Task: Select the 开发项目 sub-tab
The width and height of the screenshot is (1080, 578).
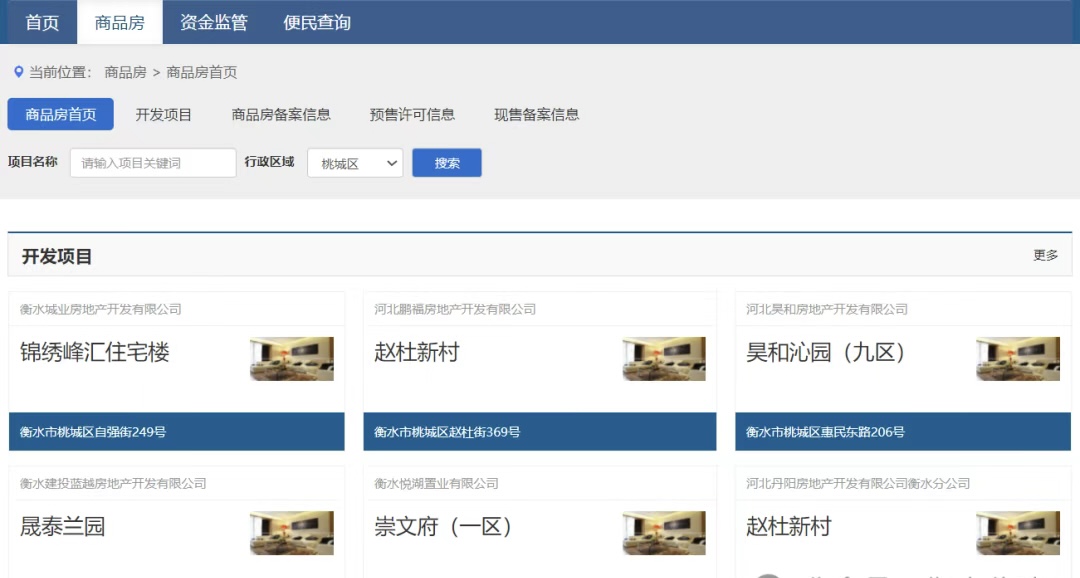Action: [164, 114]
